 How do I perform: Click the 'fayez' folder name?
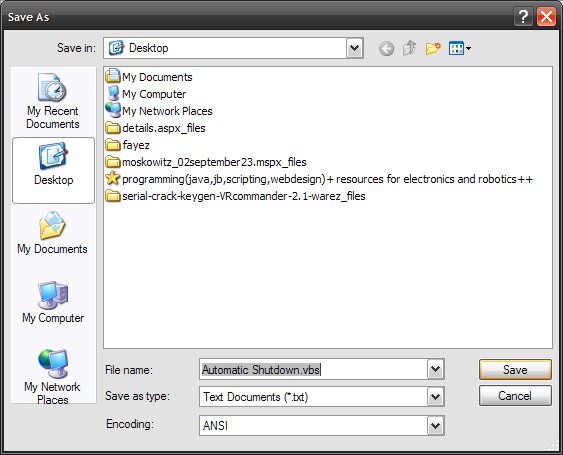point(136,145)
